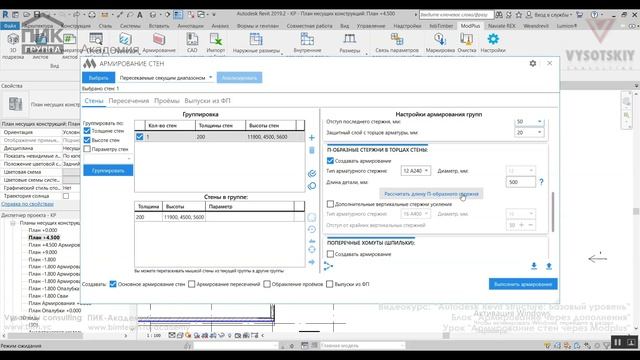This screenshot has width=640, height=360.
Task: Enable Армирование пересечений checkbox
Action: (x=191, y=284)
